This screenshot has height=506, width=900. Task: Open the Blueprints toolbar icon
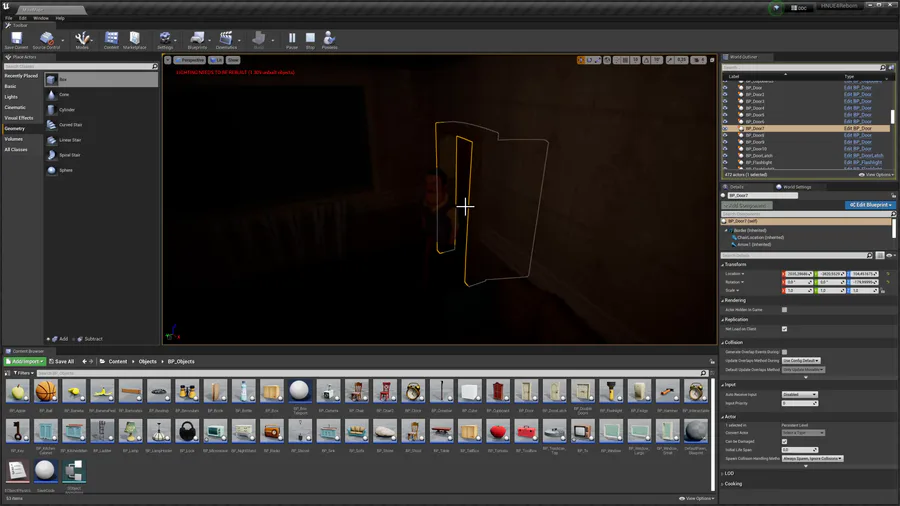(197, 39)
